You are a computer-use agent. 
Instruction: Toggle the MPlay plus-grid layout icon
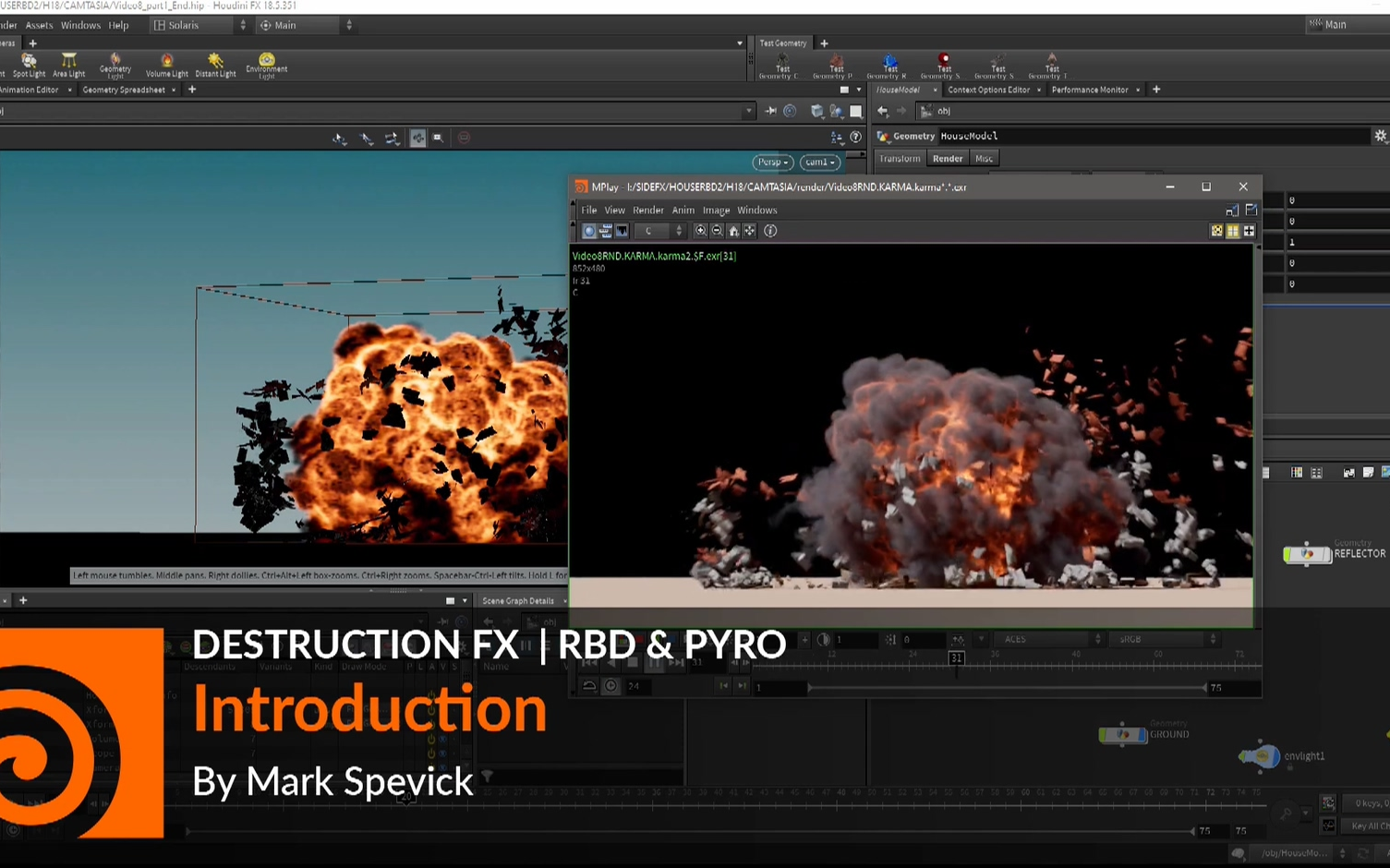click(x=1249, y=231)
